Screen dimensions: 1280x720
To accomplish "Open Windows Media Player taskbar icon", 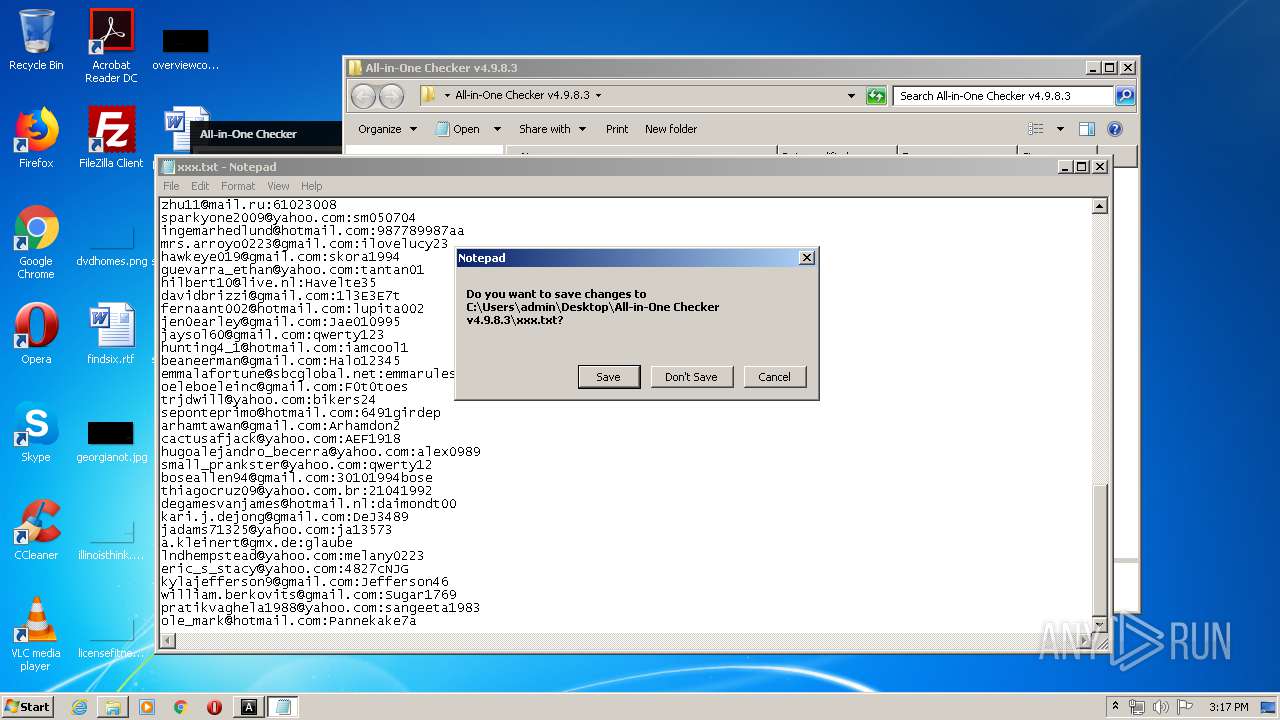I will click(147, 707).
